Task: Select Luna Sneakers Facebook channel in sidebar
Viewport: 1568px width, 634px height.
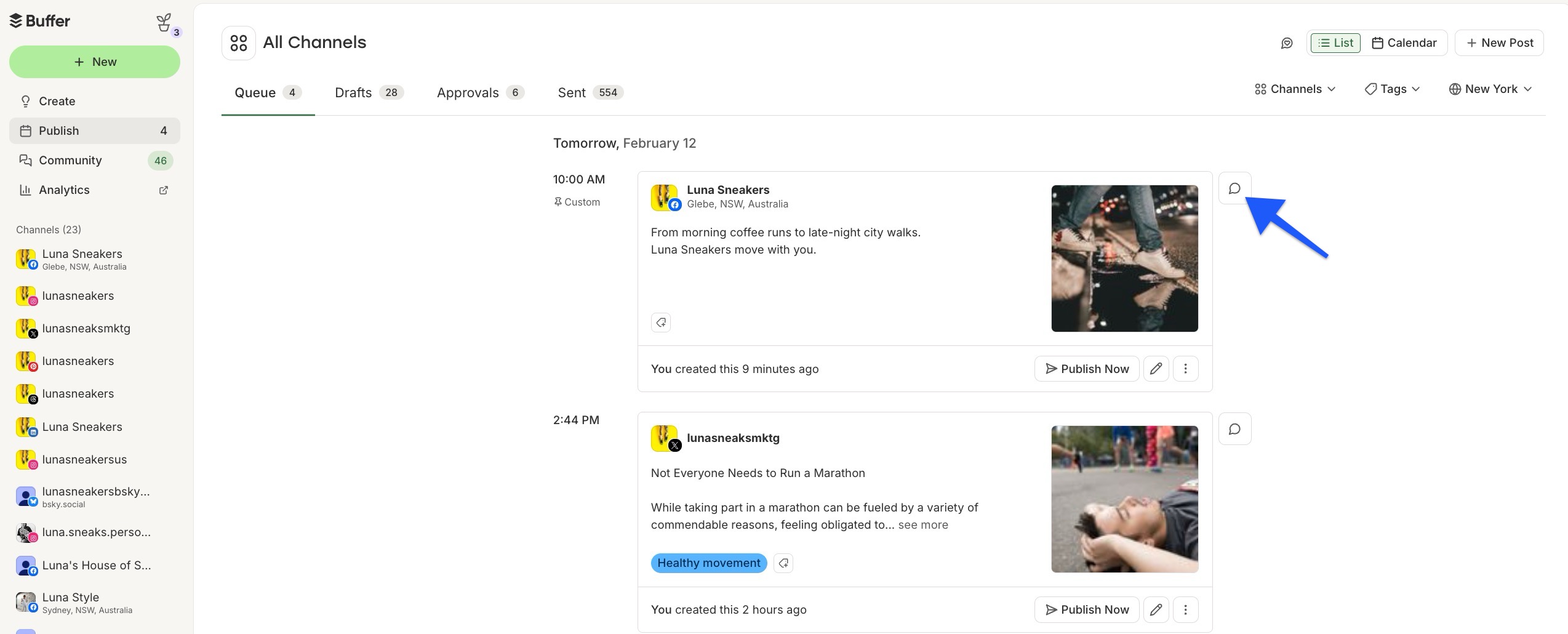Action: [95, 259]
